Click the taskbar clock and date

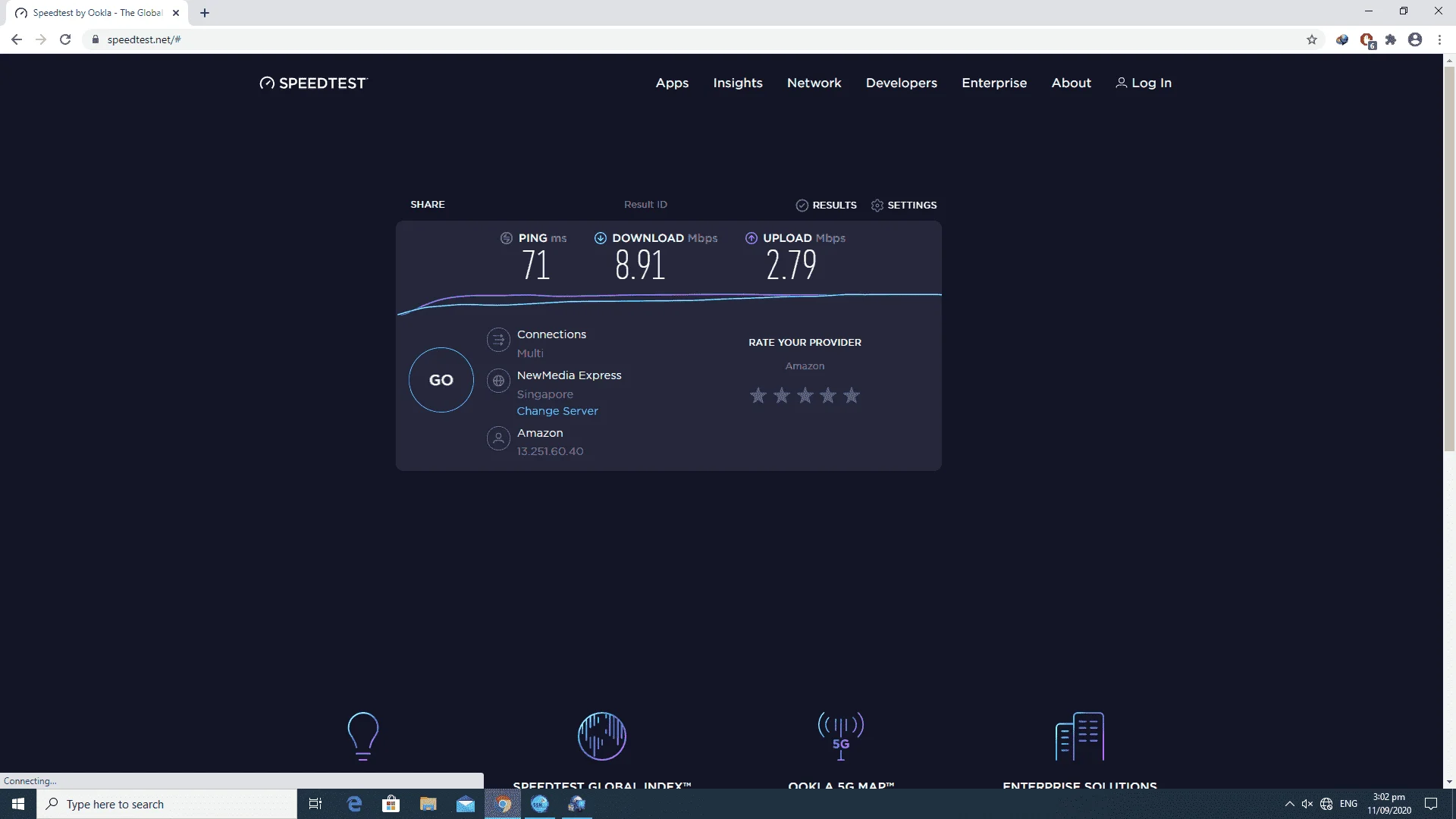coord(1389,804)
